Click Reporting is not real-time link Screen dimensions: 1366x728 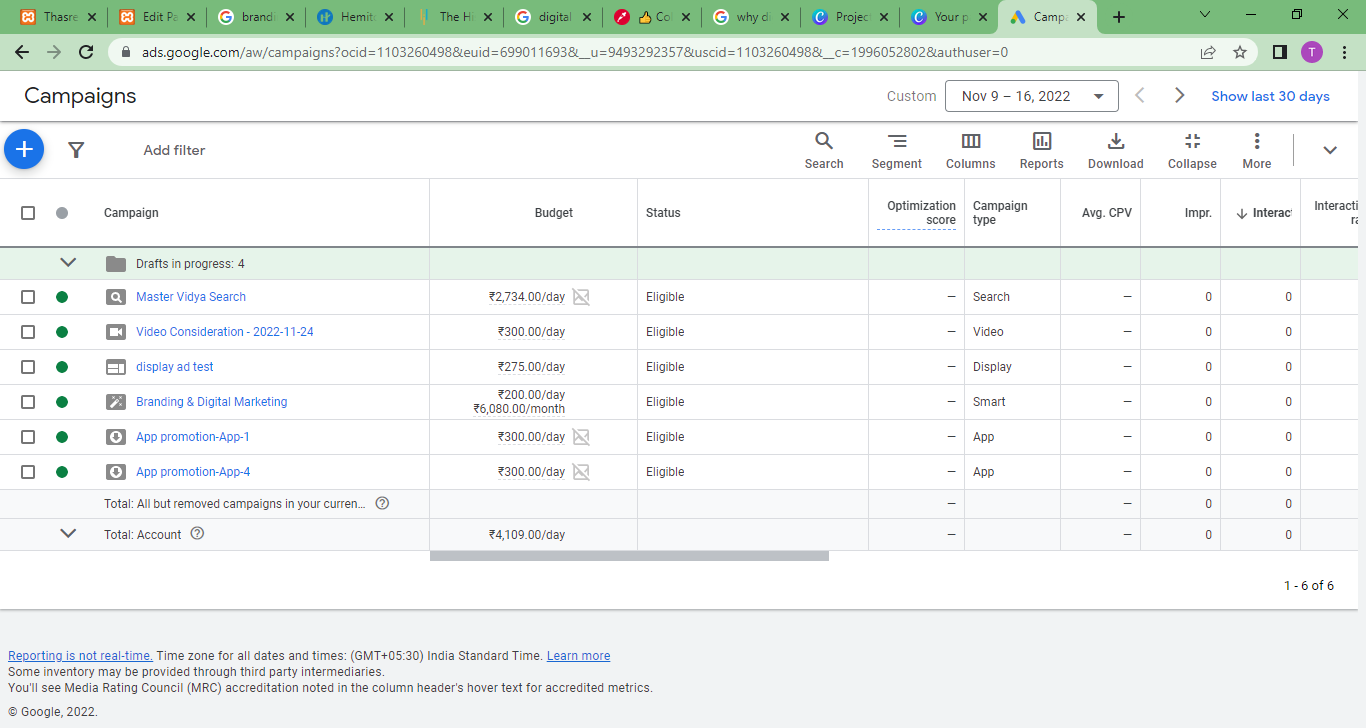tap(80, 656)
